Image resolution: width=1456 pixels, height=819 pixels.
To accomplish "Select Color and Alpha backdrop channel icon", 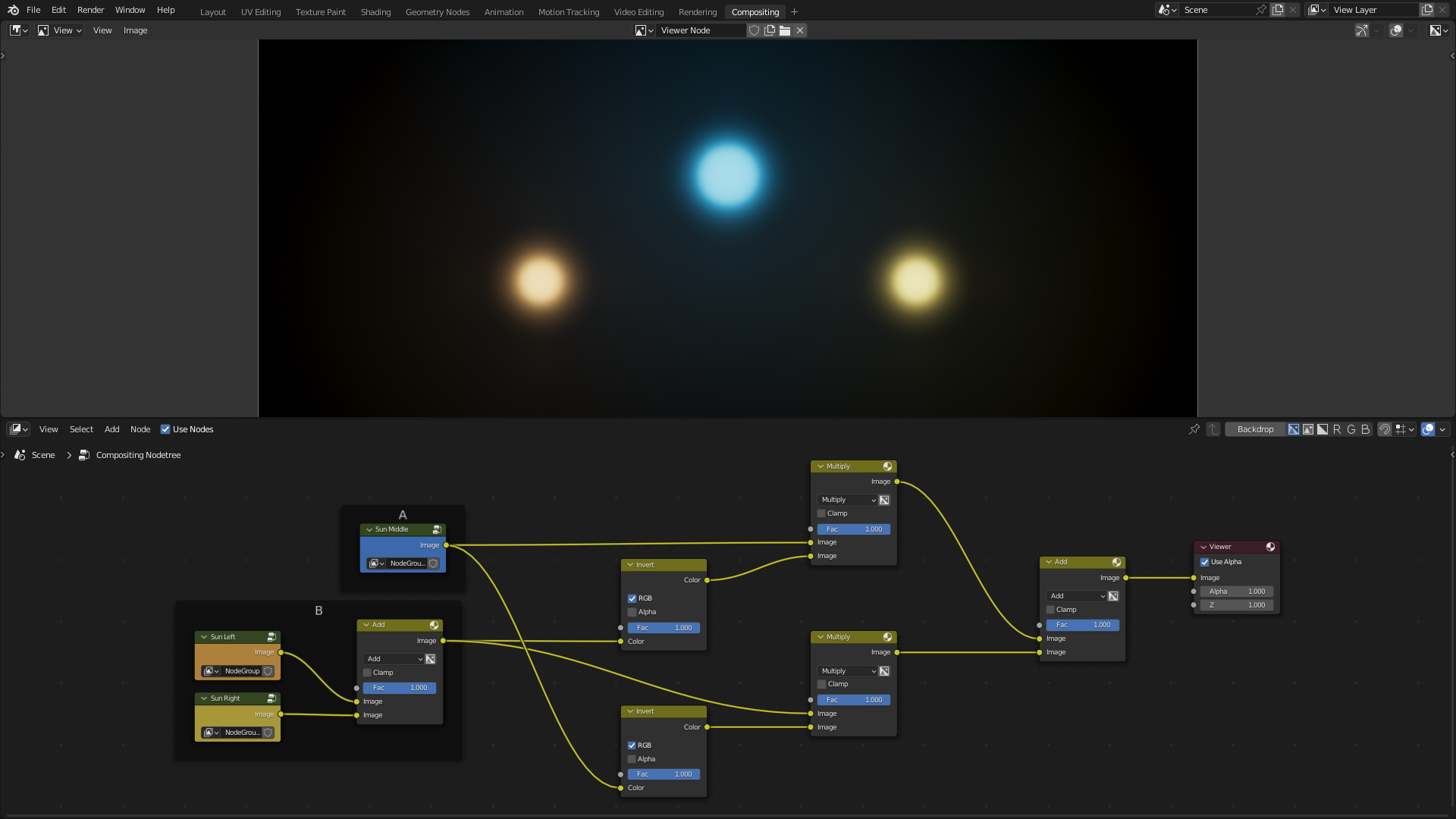I will [x=1294, y=429].
